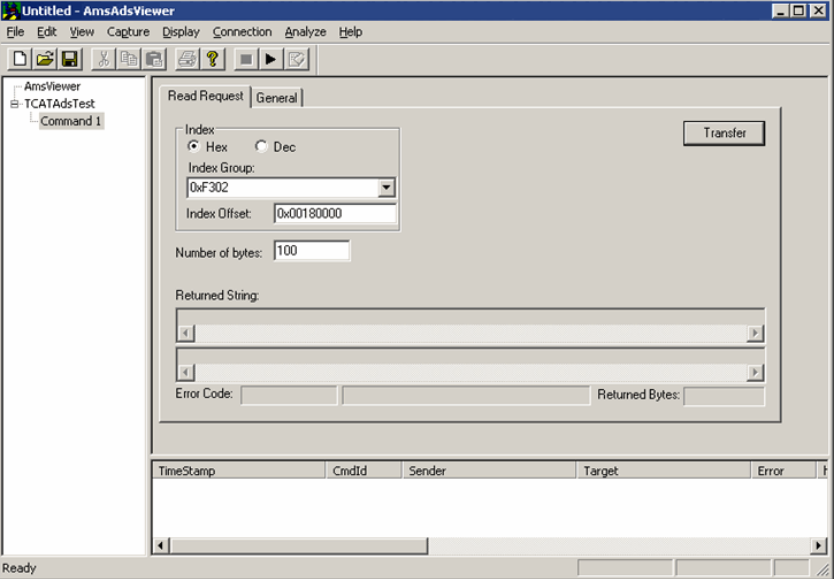Minimize the AmsAdsViewer window
The image size is (835, 579).
pyautogui.click(x=781, y=11)
